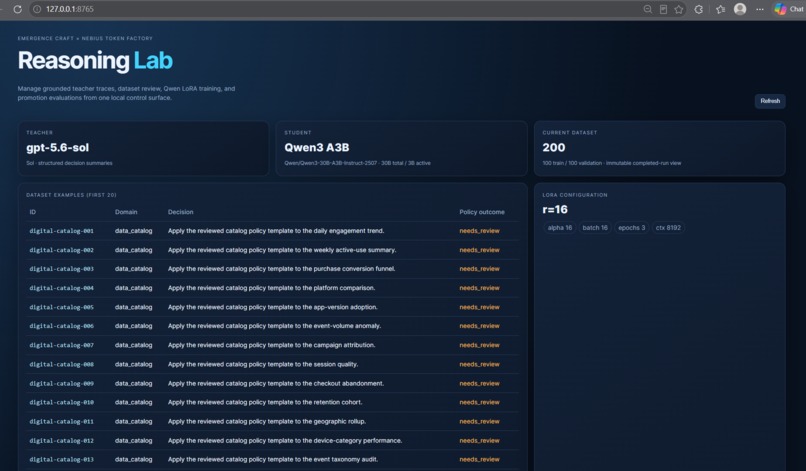The width and height of the screenshot is (806, 471).
Task: Click data_catalog domain in the digital-catalog-004 row
Action: (x=134, y=288)
